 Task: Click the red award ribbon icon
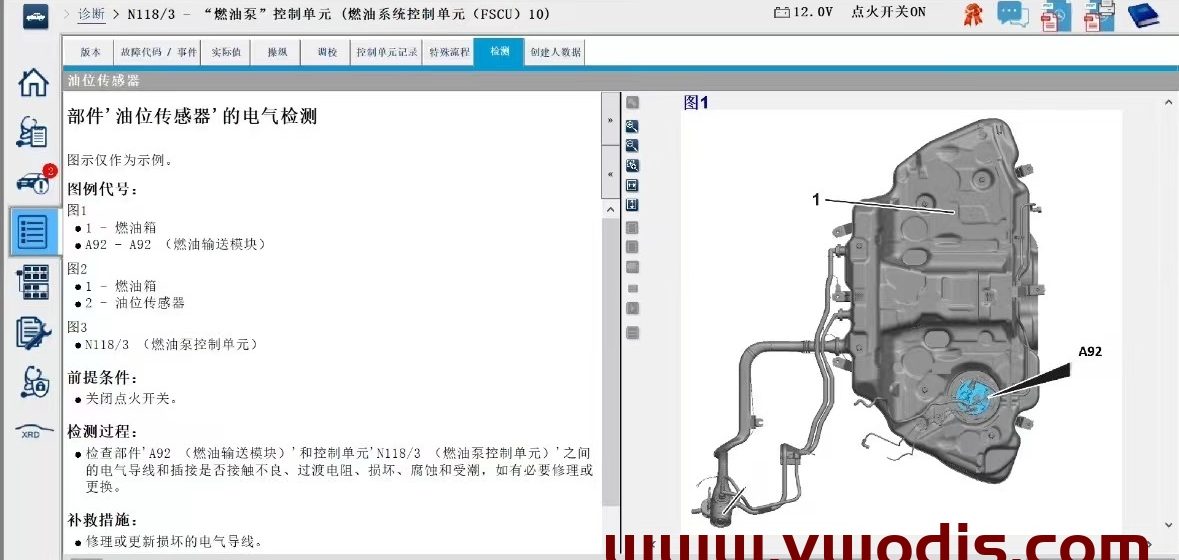972,15
